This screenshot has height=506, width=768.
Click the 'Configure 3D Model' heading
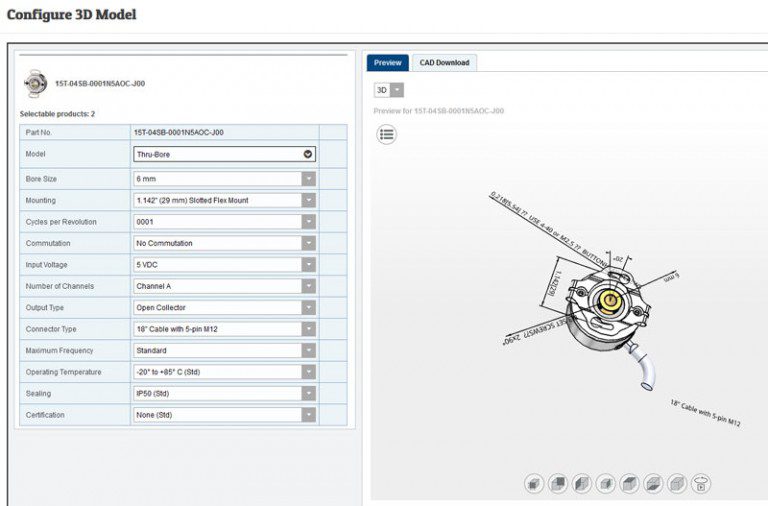[72, 14]
